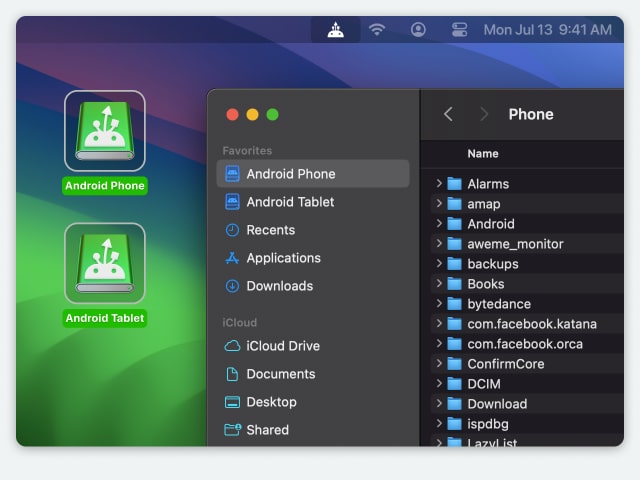Click the ispdbg folder icon
Screen dimensions: 640x480
pyautogui.click(x=454, y=424)
